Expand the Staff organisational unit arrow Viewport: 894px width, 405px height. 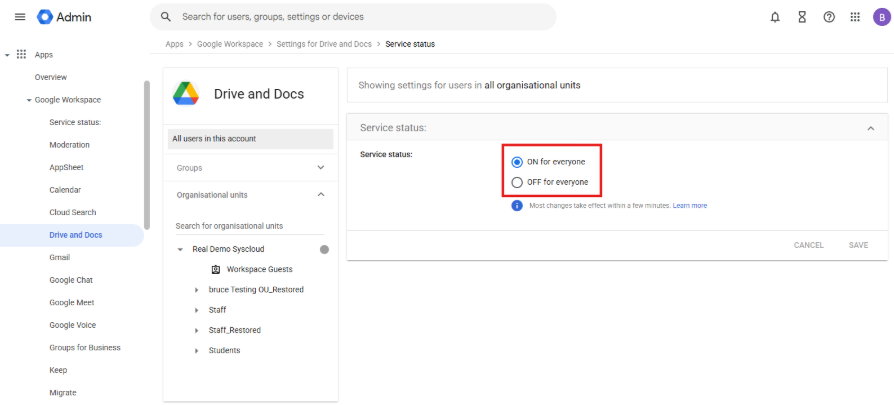[x=197, y=310]
